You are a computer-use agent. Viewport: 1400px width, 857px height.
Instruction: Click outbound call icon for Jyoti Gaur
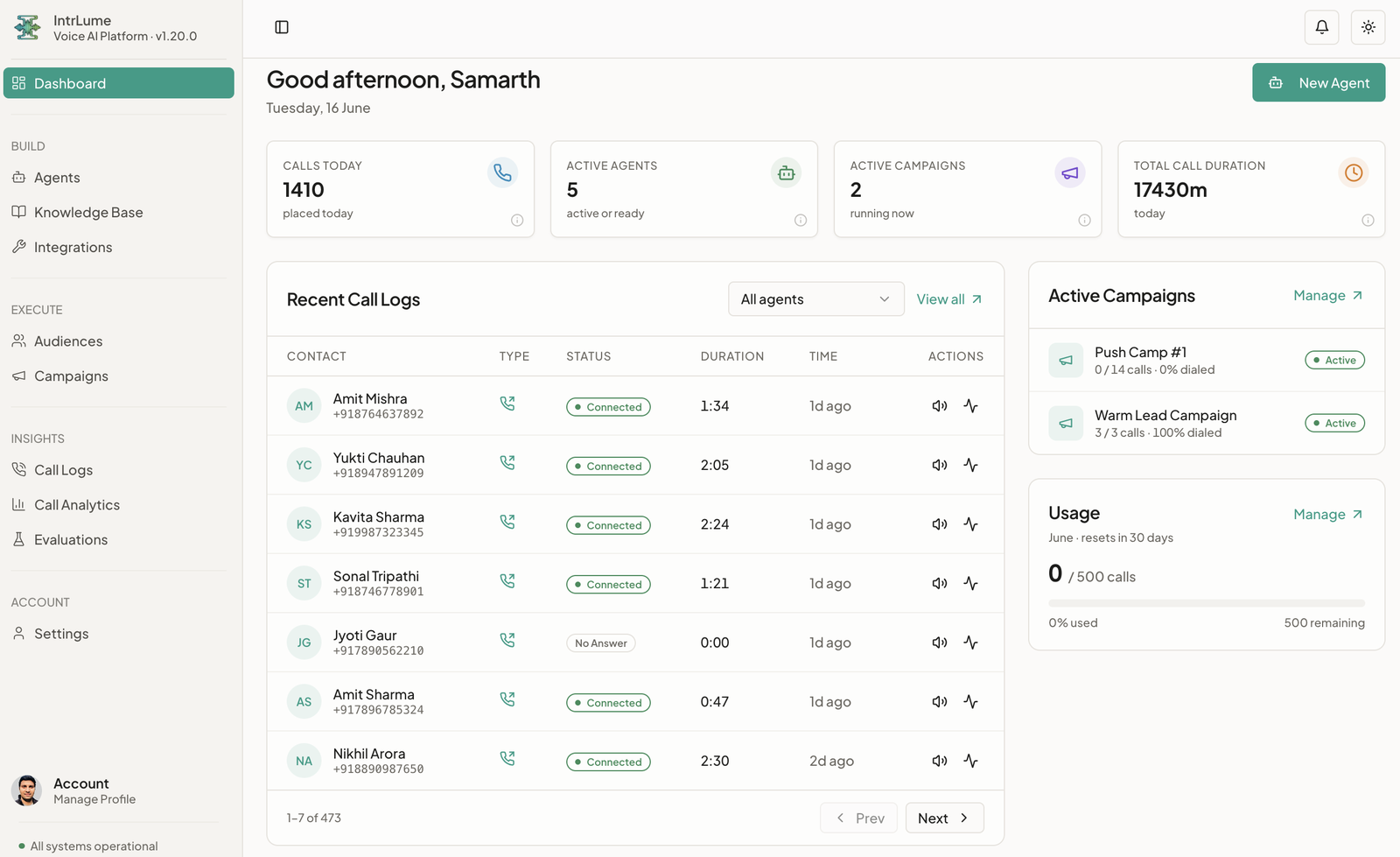pos(507,640)
